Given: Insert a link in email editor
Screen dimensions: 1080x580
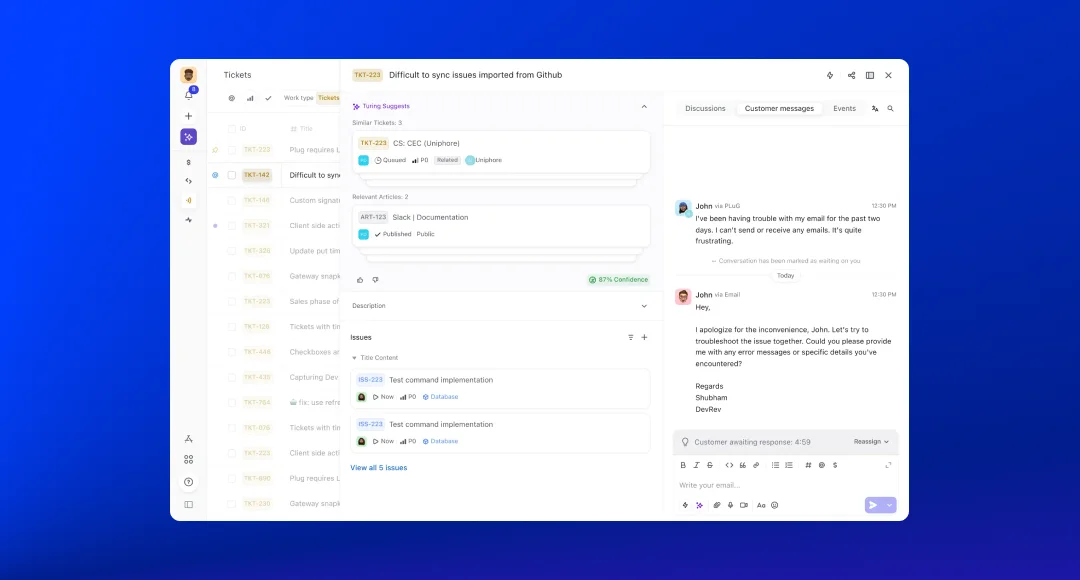Looking at the screenshot, I should click(756, 465).
